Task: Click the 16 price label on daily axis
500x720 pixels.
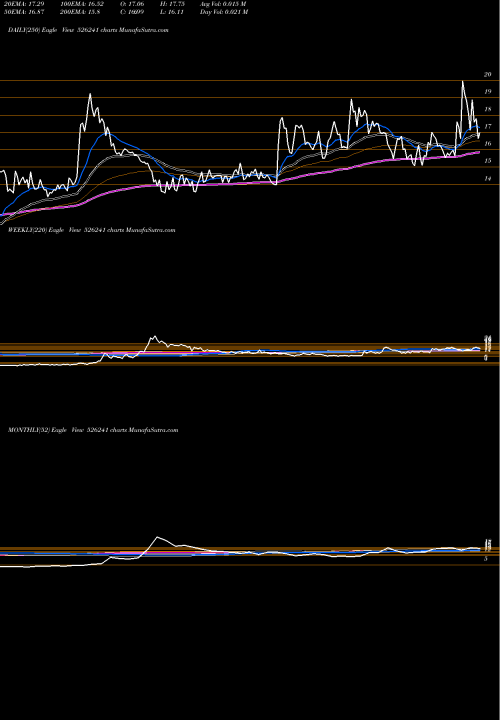Action: click(x=488, y=144)
